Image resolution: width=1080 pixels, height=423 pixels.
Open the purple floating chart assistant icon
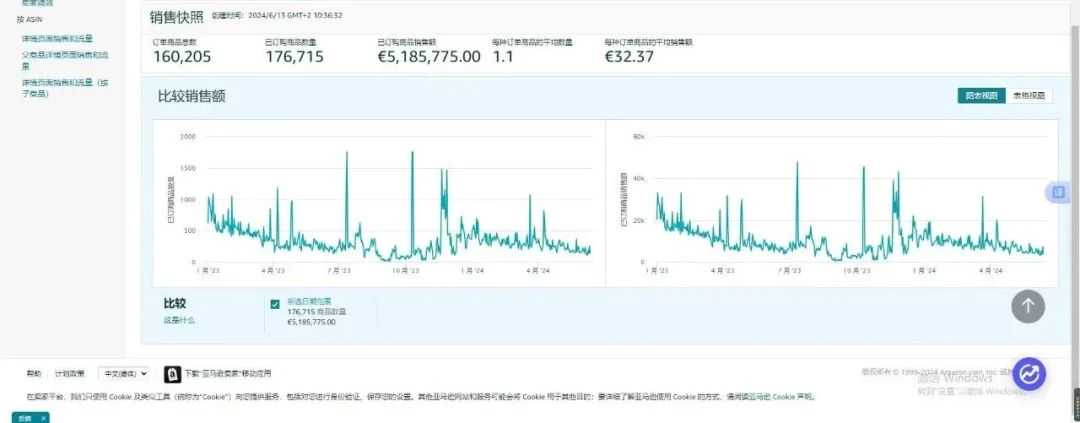tap(1029, 374)
